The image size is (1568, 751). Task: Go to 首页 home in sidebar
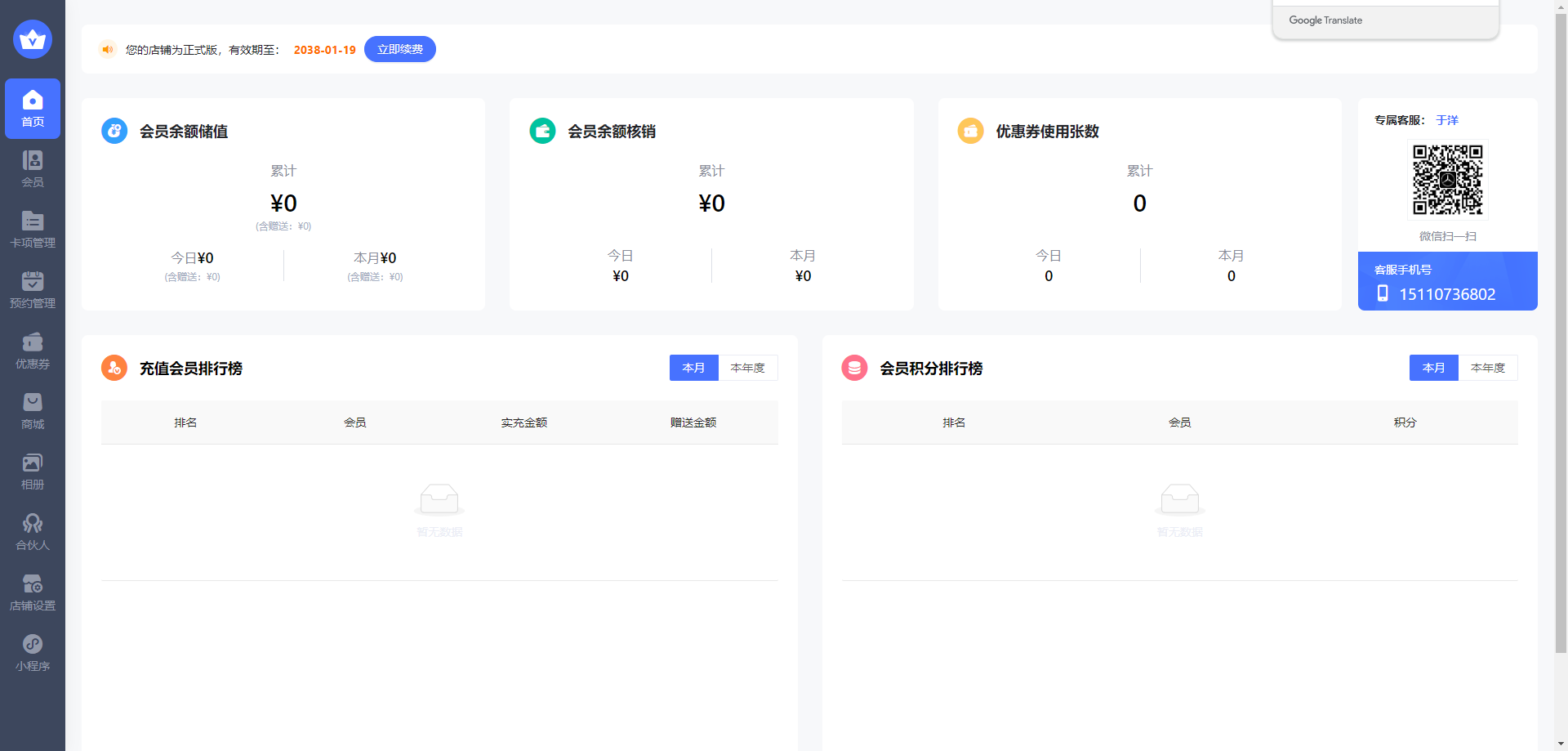[33, 109]
